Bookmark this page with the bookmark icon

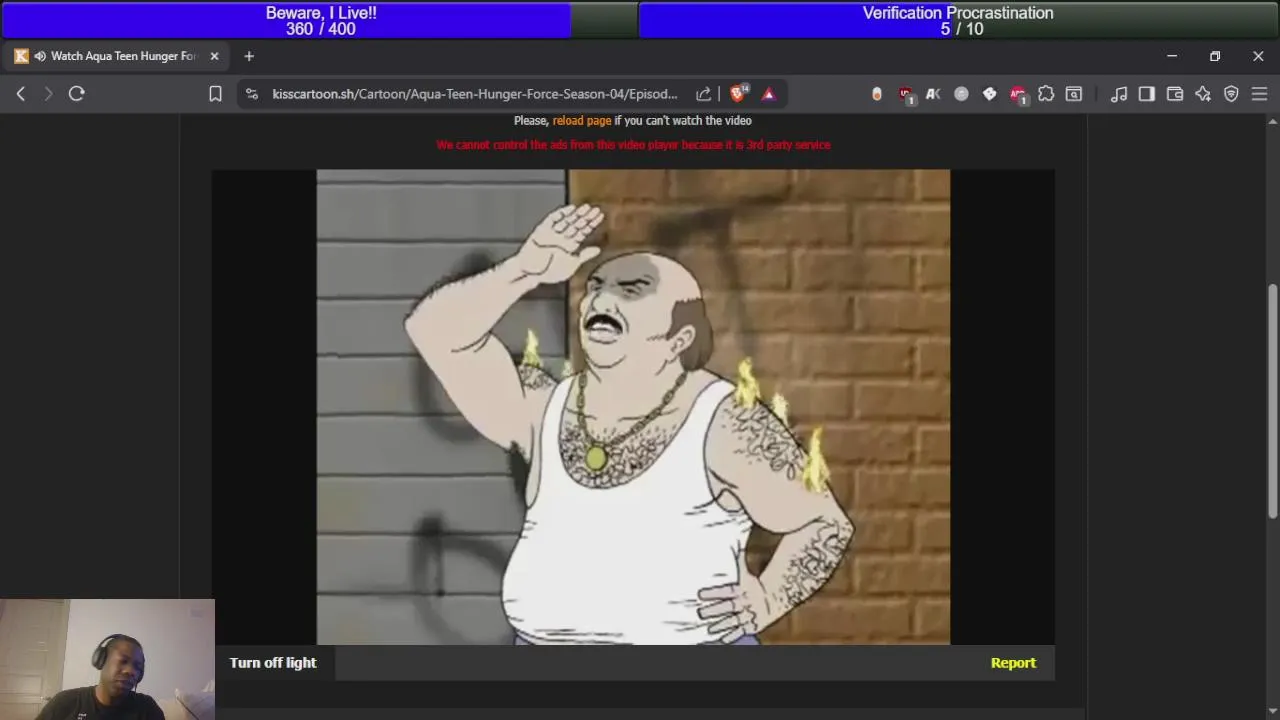(215, 94)
